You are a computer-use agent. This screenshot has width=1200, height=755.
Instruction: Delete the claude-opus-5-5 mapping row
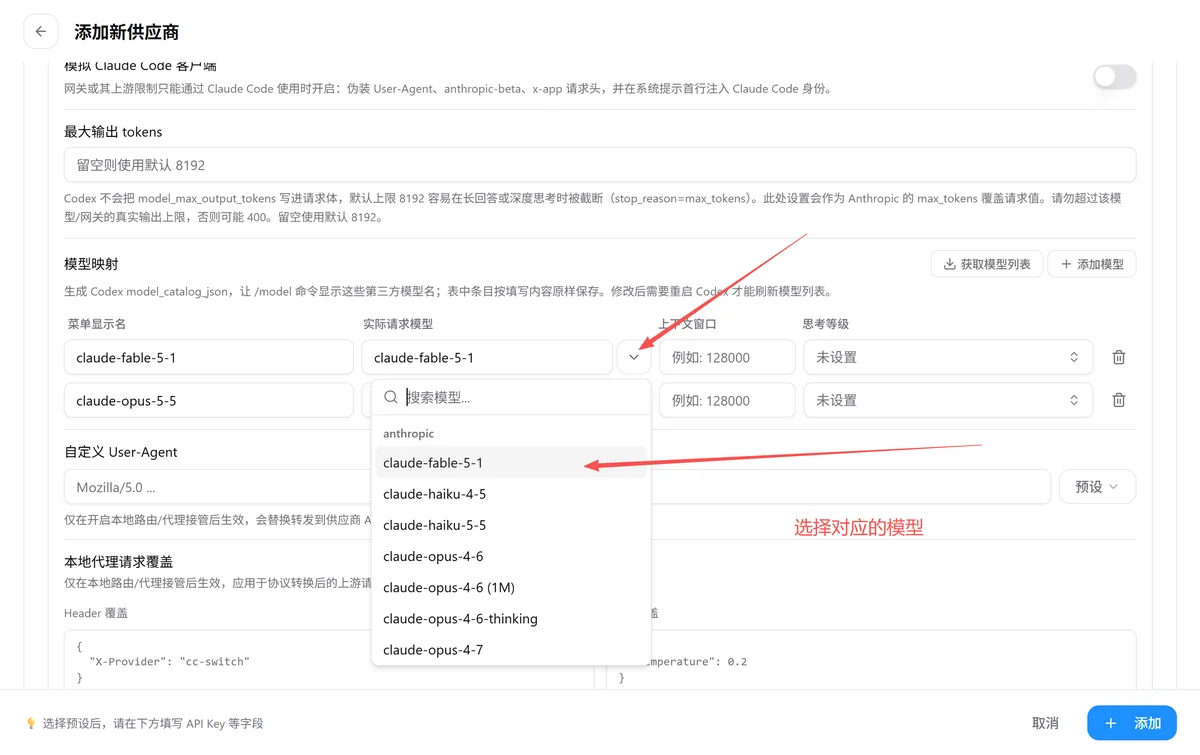pos(1119,400)
